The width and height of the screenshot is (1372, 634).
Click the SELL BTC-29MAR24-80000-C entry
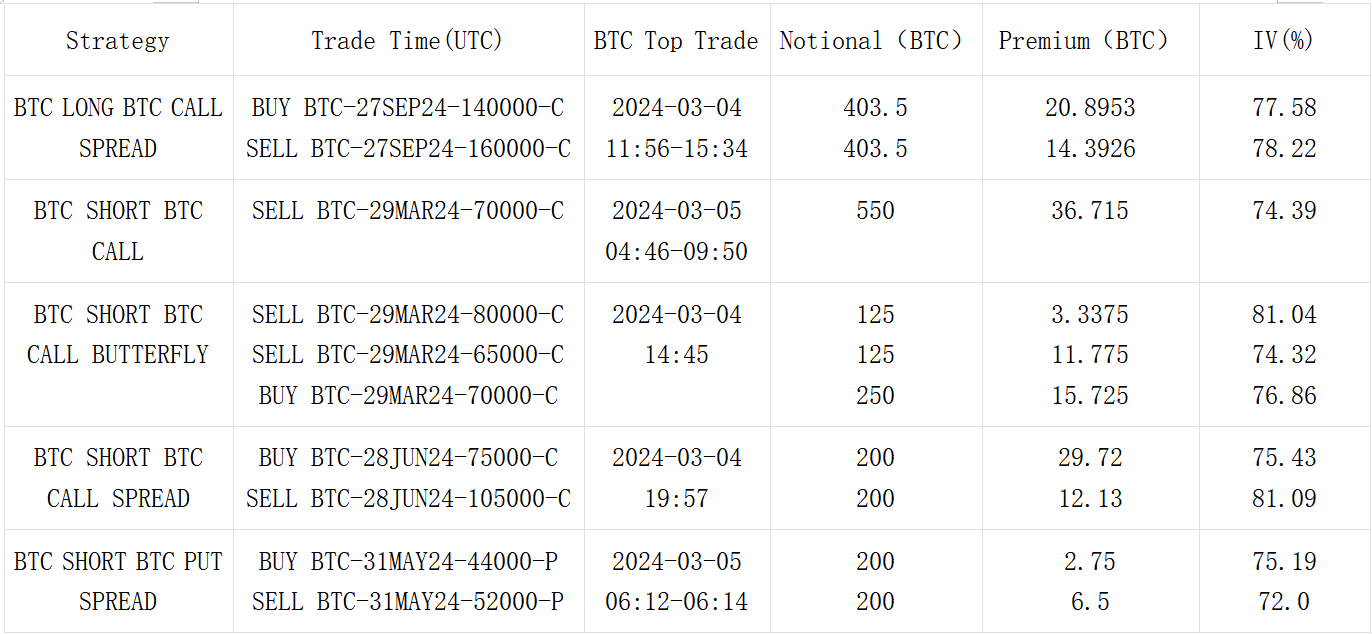pos(407,315)
